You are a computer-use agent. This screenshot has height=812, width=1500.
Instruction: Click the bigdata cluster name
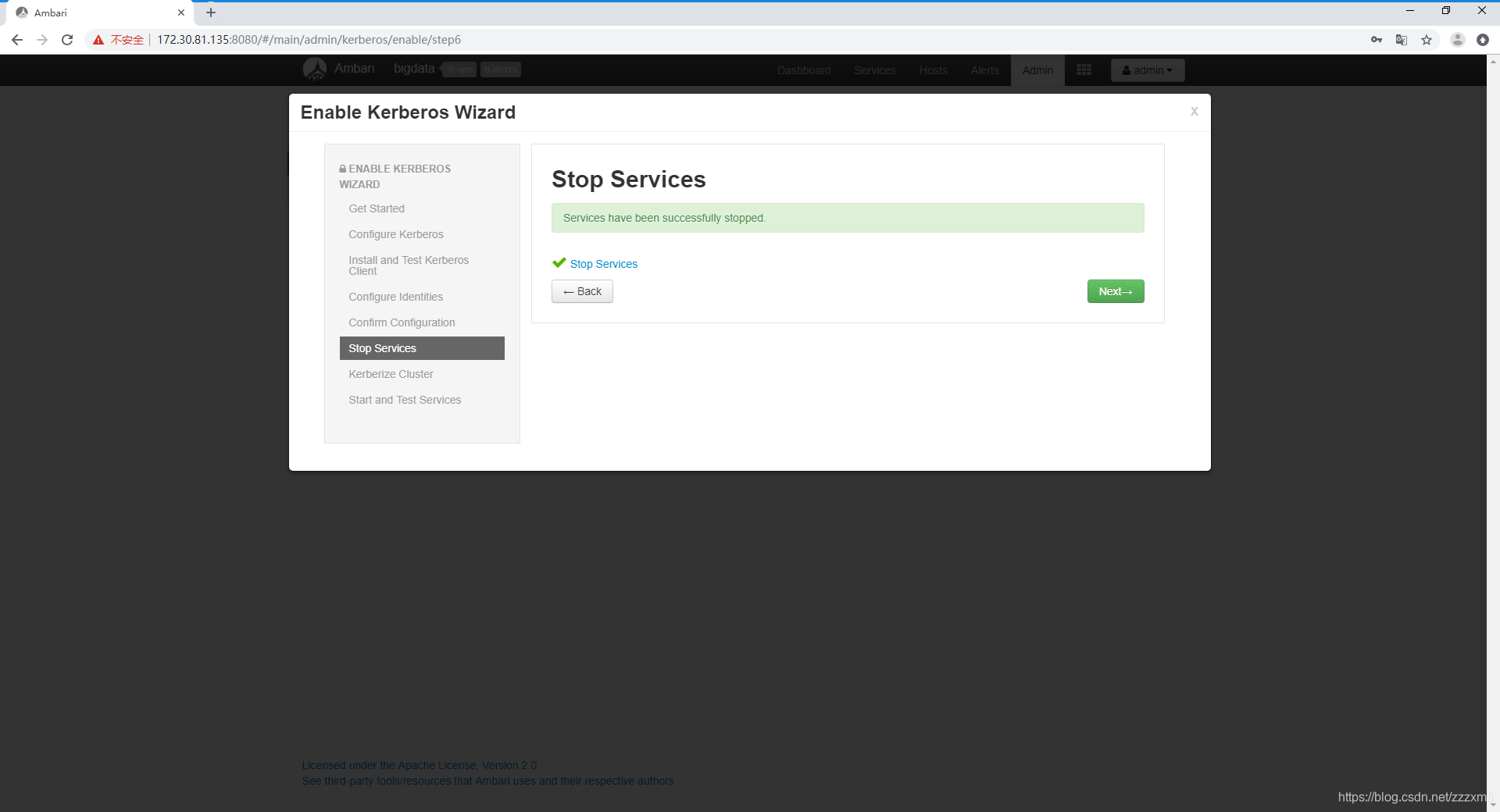tap(414, 69)
